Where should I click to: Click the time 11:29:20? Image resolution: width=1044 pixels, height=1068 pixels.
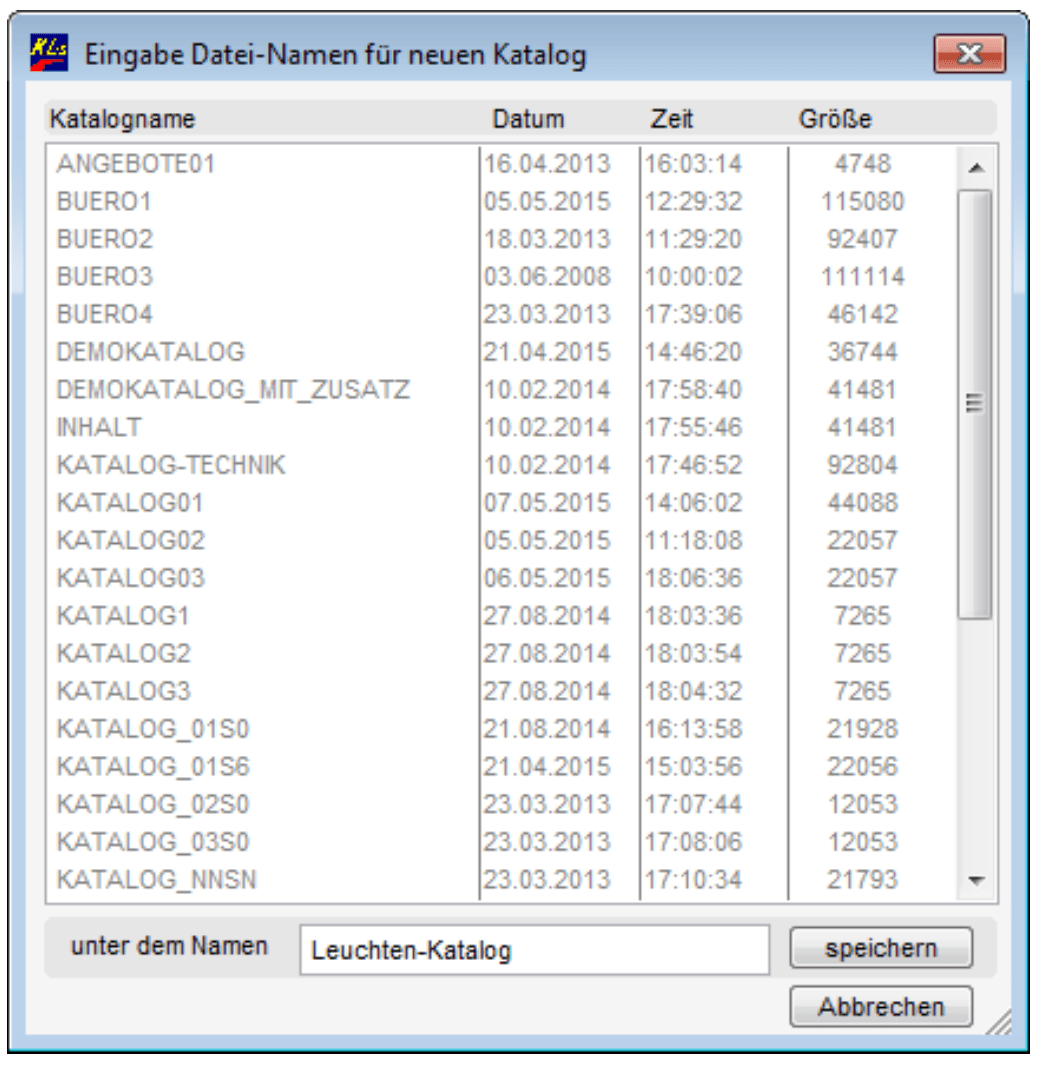pyautogui.click(x=693, y=239)
